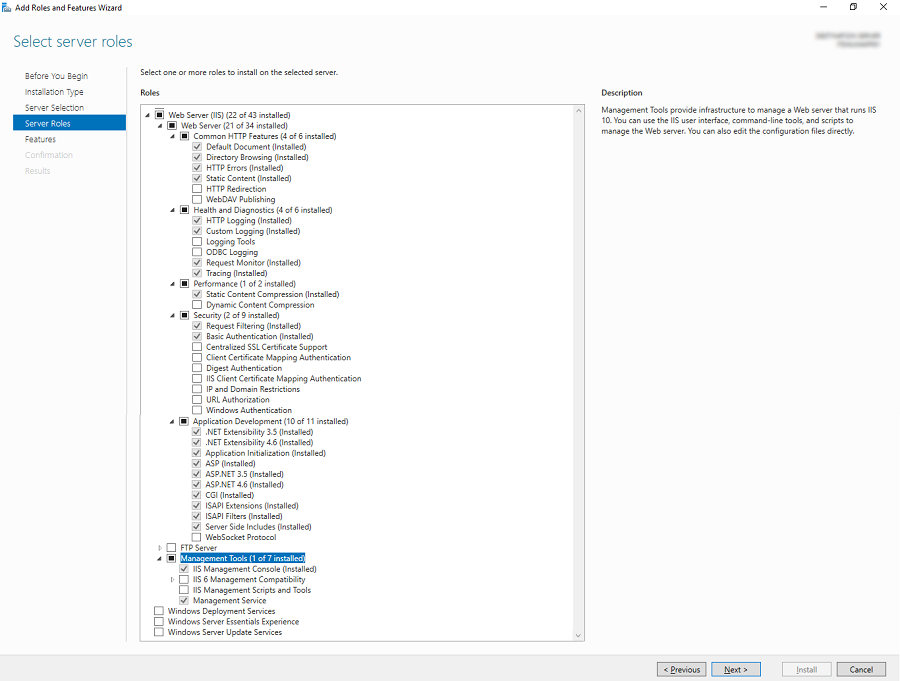900x681 pixels.
Task: Select the Server Roles step
Action: point(69,123)
